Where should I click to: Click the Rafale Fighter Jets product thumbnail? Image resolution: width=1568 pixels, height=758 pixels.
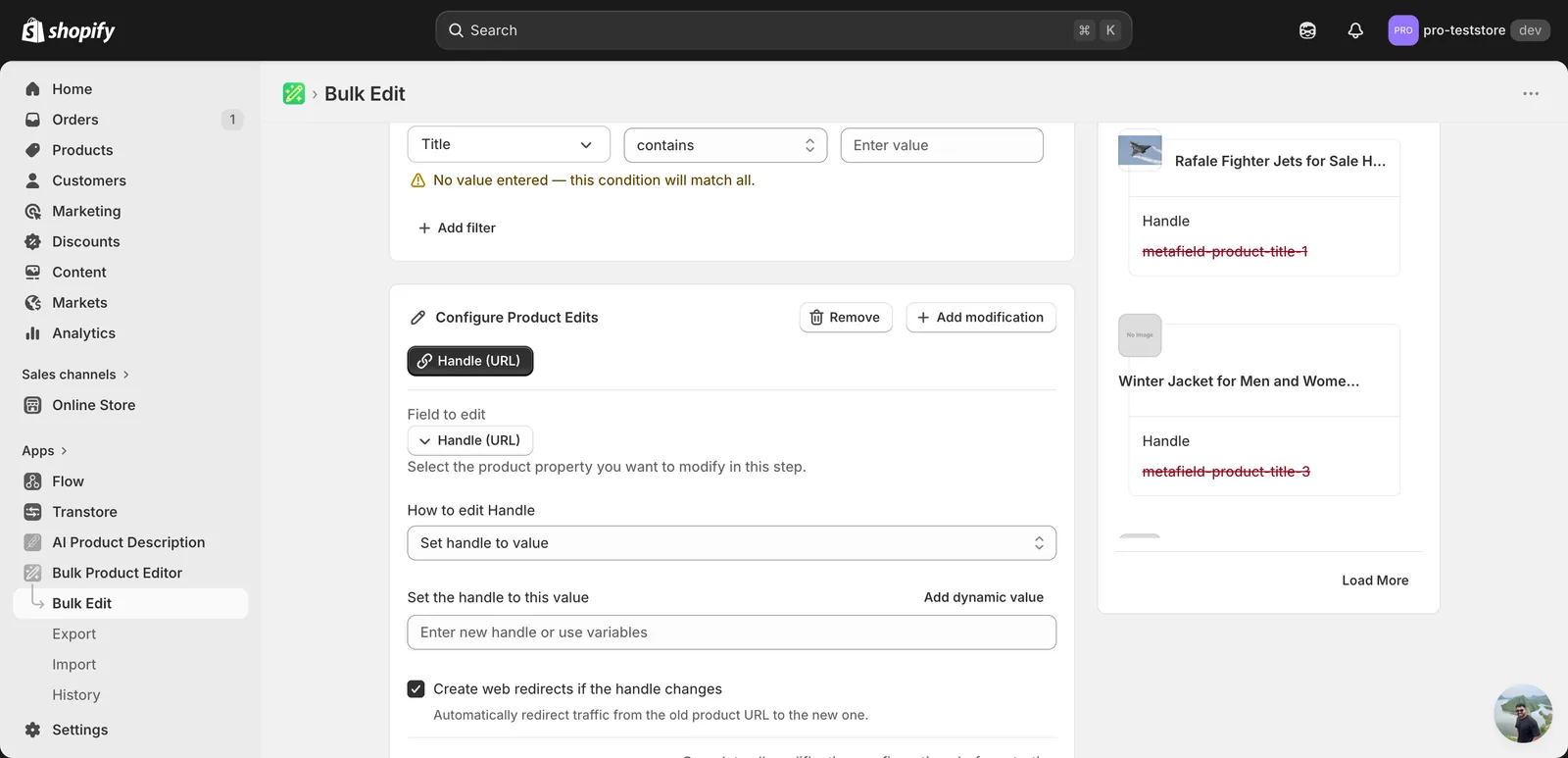[x=1140, y=151]
